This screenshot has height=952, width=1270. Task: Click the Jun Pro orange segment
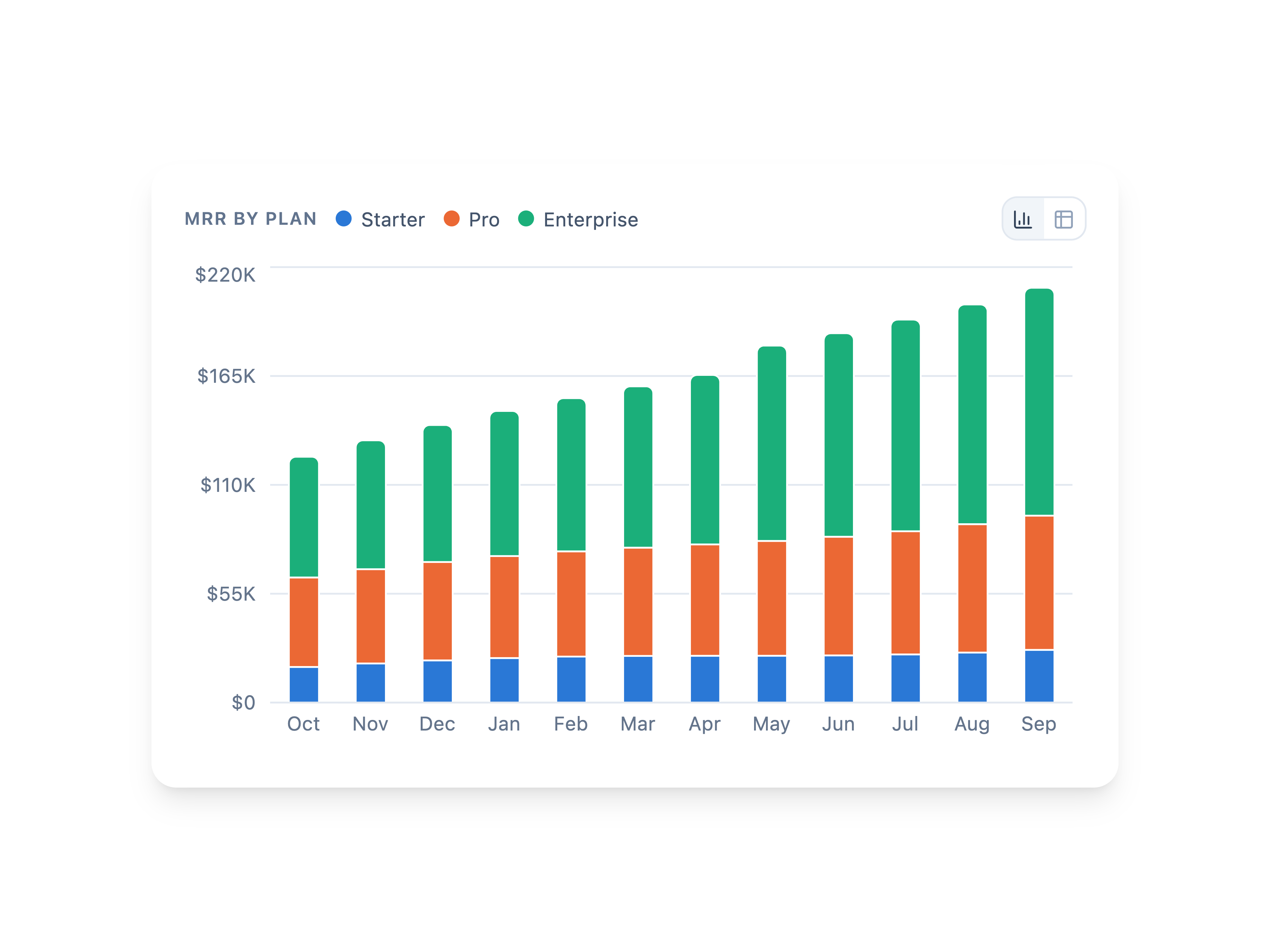[x=838, y=596]
